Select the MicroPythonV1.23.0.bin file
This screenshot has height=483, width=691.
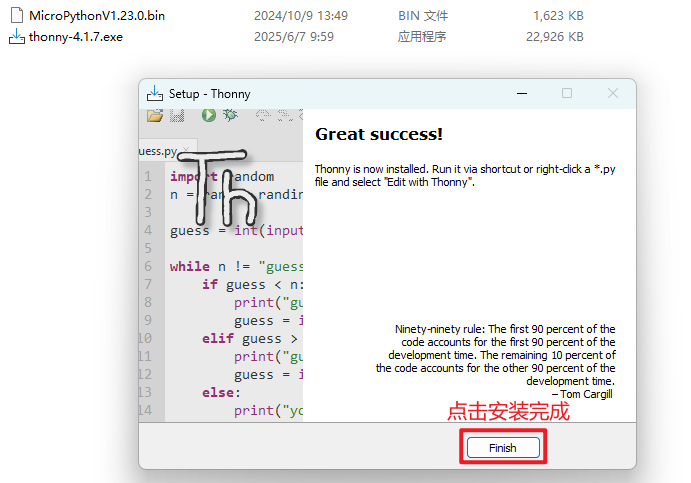coord(97,16)
